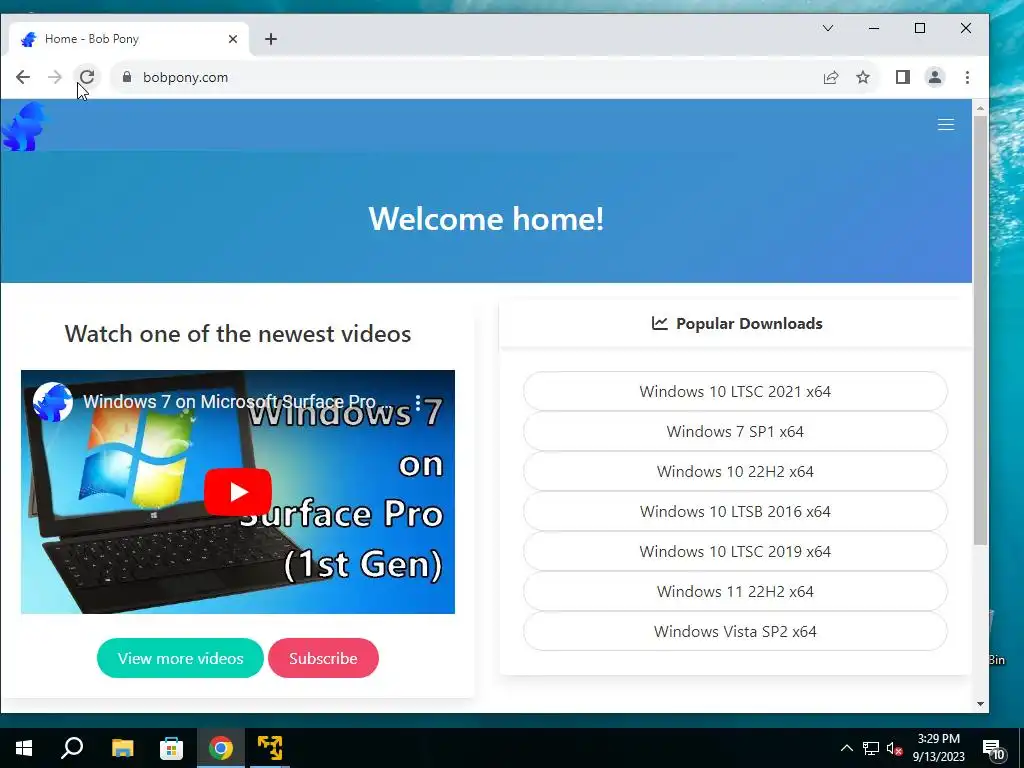Open the Chrome profile avatar menu
1024x768 pixels.
(x=935, y=77)
